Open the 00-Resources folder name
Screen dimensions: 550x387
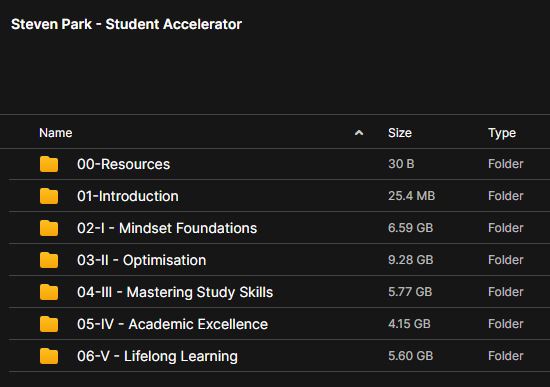[123, 164]
